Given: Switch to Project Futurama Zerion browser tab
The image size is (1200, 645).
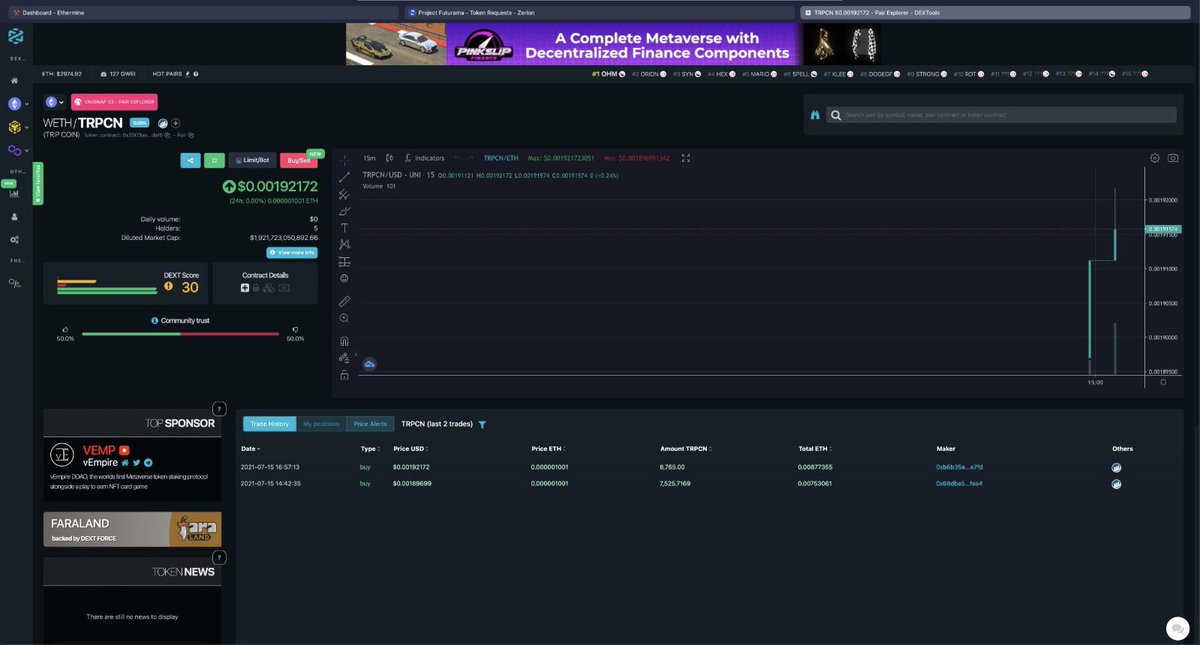Looking at the screenshot, I should 600,13.
